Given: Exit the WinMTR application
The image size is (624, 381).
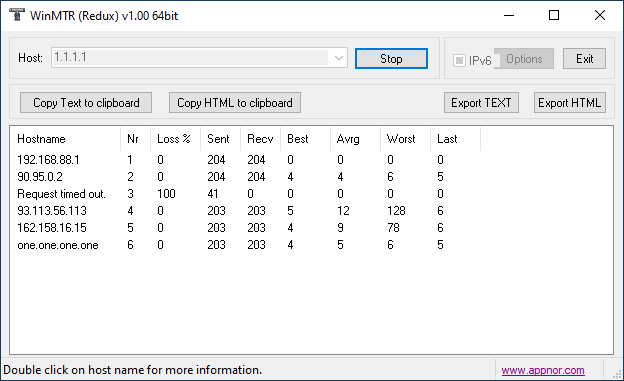Looking at the screenshot, I should click(x=584, y=59).
